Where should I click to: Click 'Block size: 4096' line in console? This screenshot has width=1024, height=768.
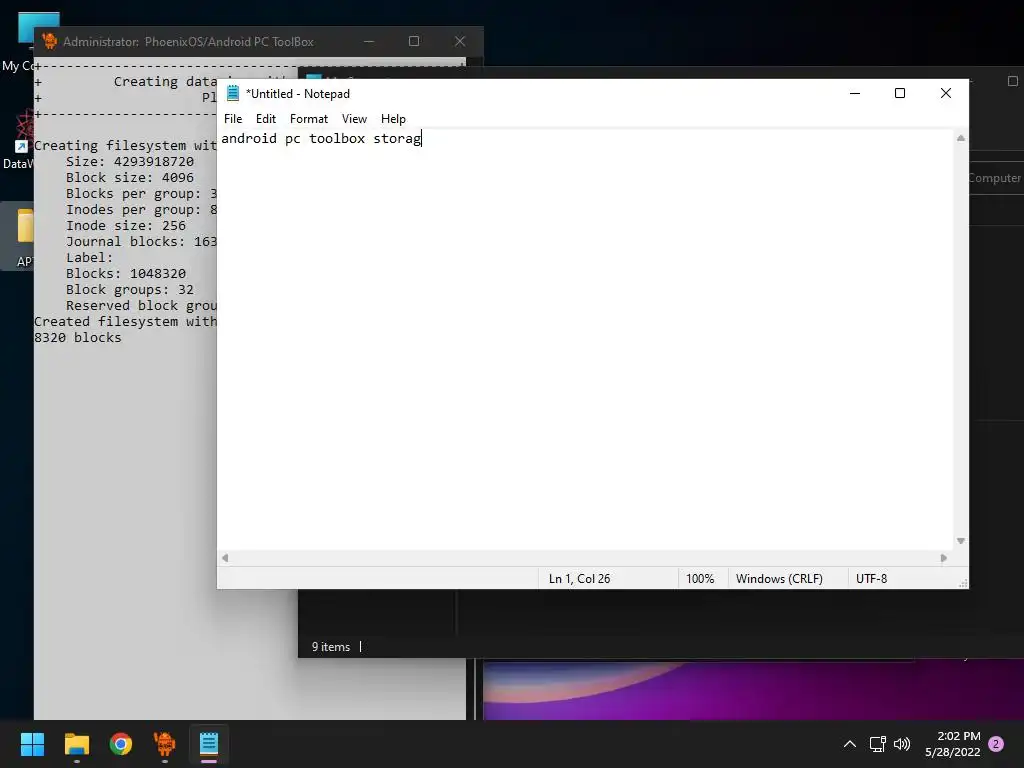[x=129, y=178]
